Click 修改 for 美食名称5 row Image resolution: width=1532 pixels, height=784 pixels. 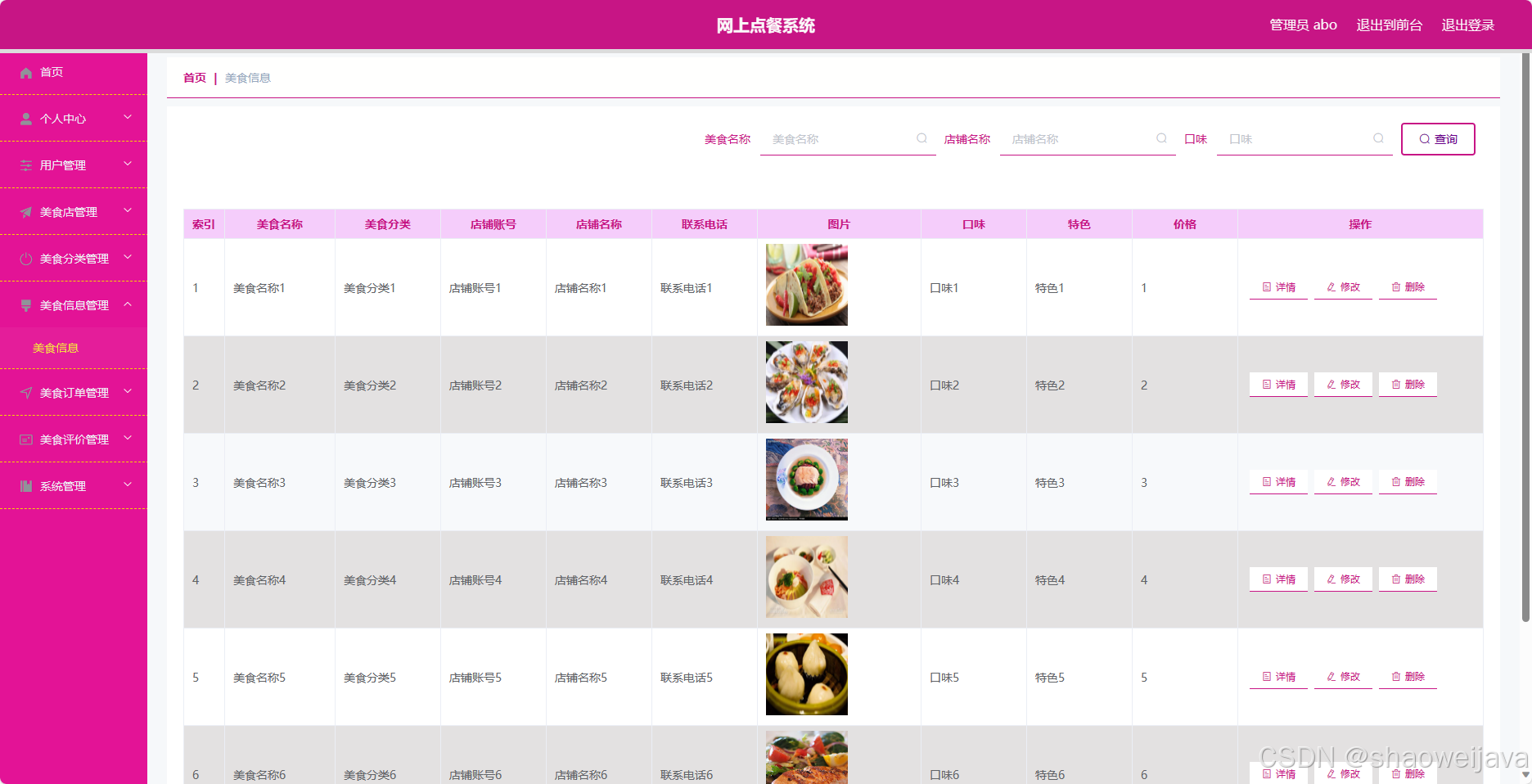coord(1343,677)
